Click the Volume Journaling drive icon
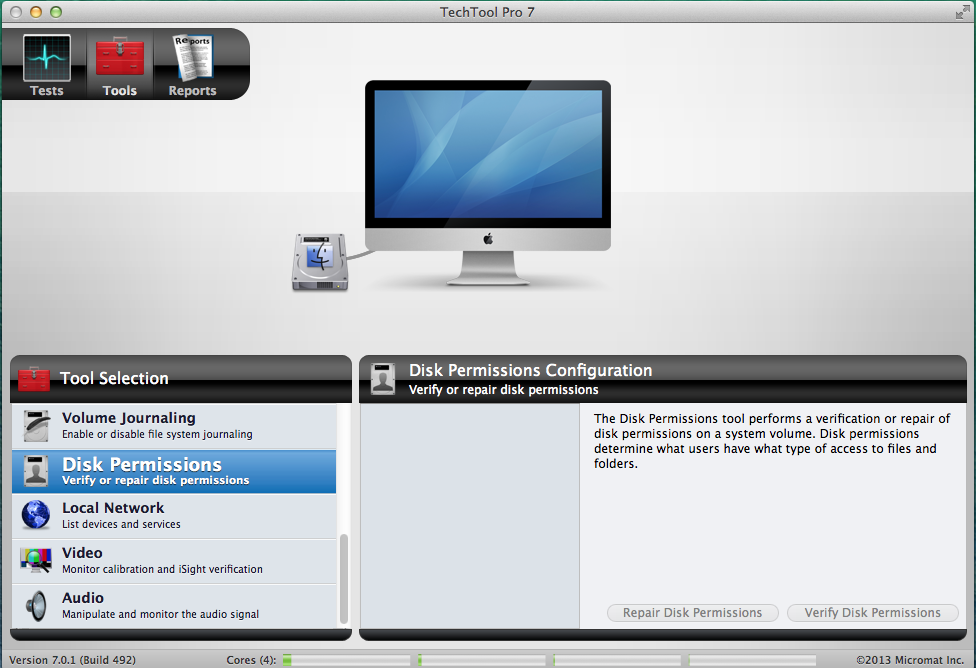976x668 pixels. click(x=36, y=426)
